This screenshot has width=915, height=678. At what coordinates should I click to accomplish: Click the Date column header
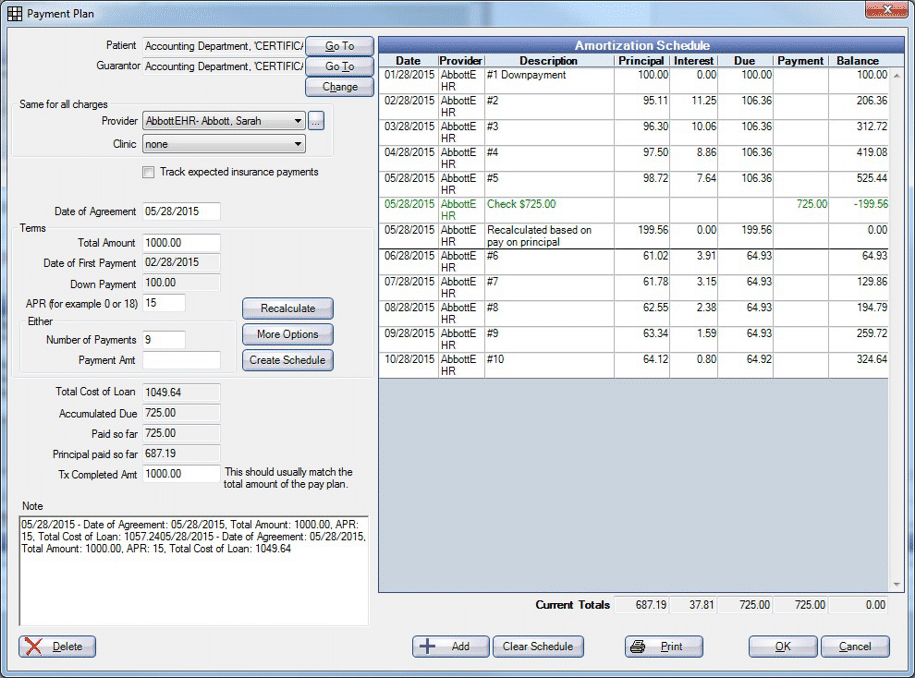[x=408, y=61]
